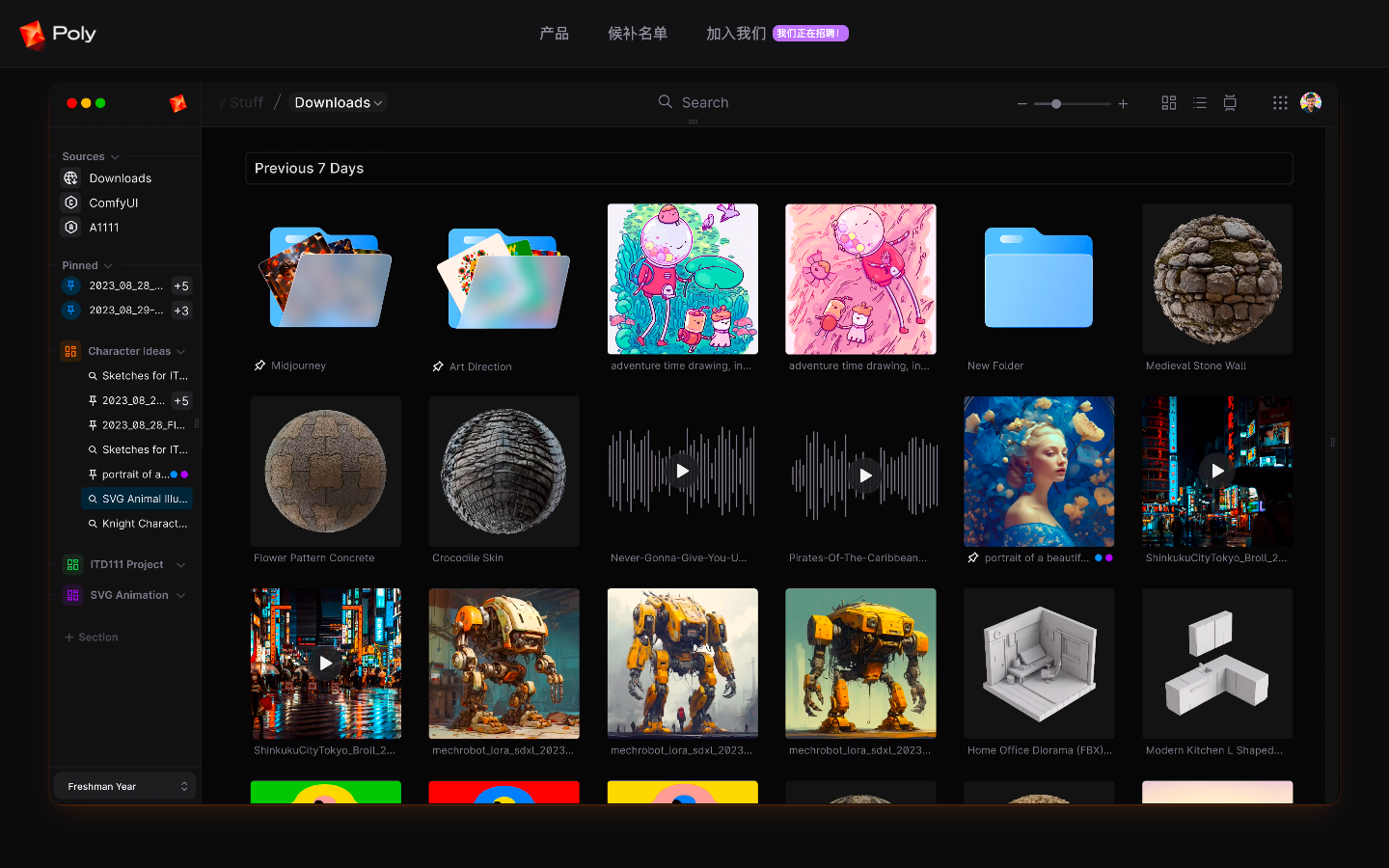Switch to list view icon
The width and height of the screenshot is (1389, 868).
[x=1200, y=102]
